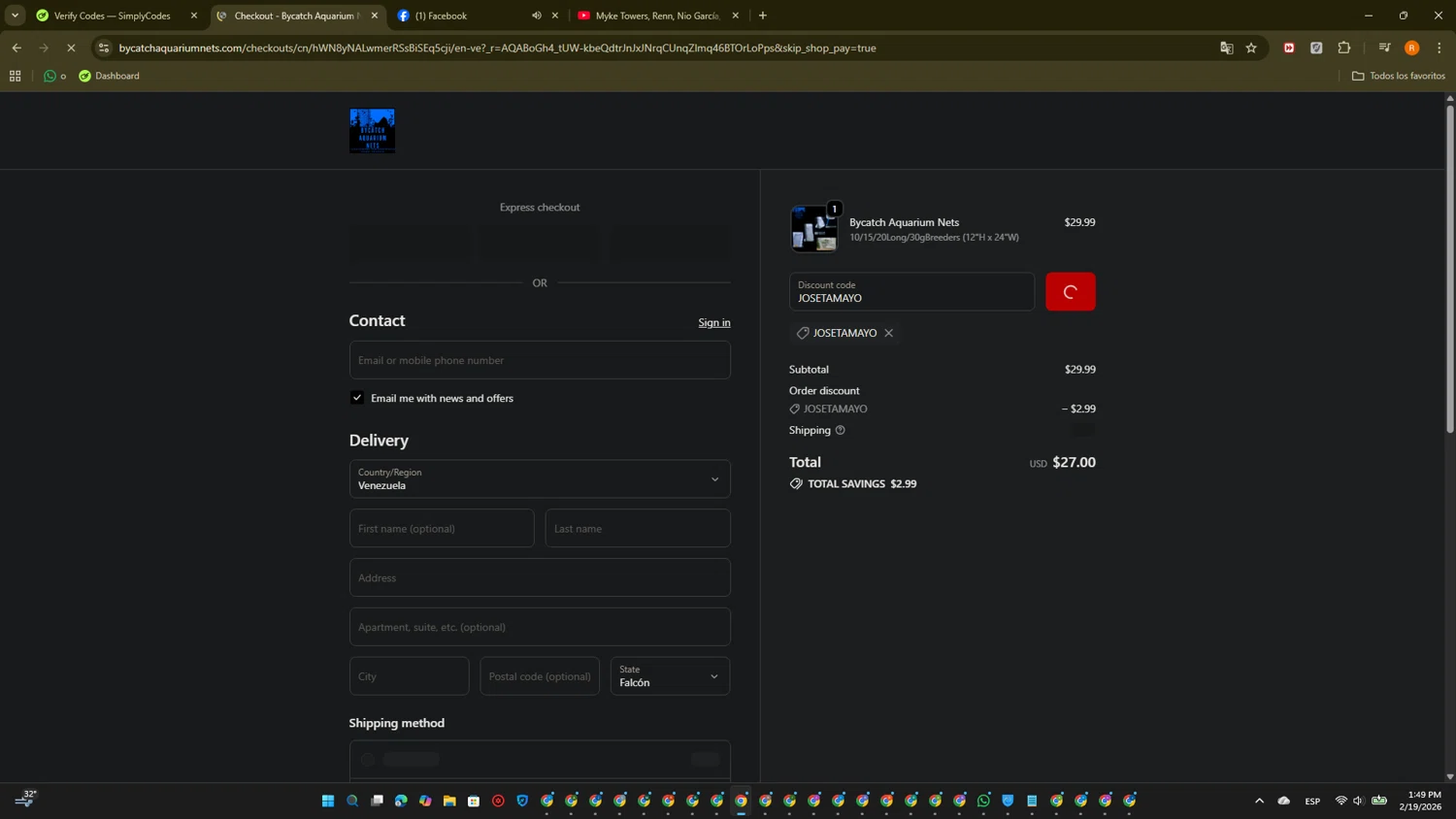Open File Explorer from taskbar

click(449, 801)
